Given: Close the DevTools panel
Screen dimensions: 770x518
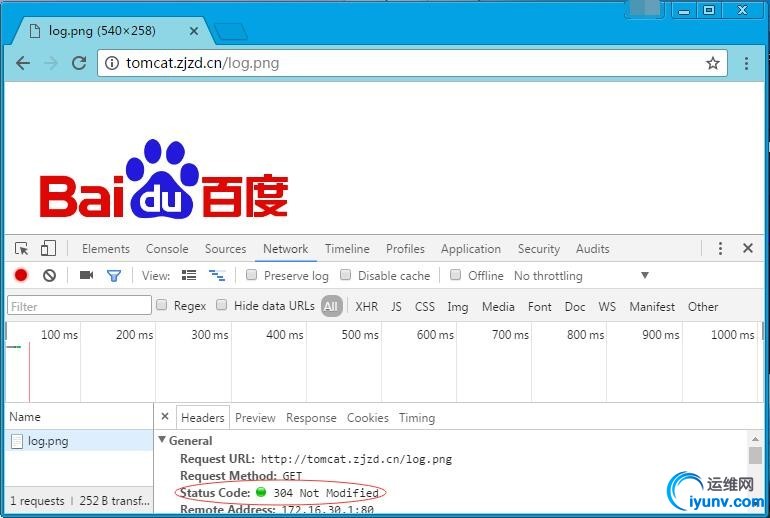Looking at the screenshot, I should pyautogui.click(x=748, y=248).
